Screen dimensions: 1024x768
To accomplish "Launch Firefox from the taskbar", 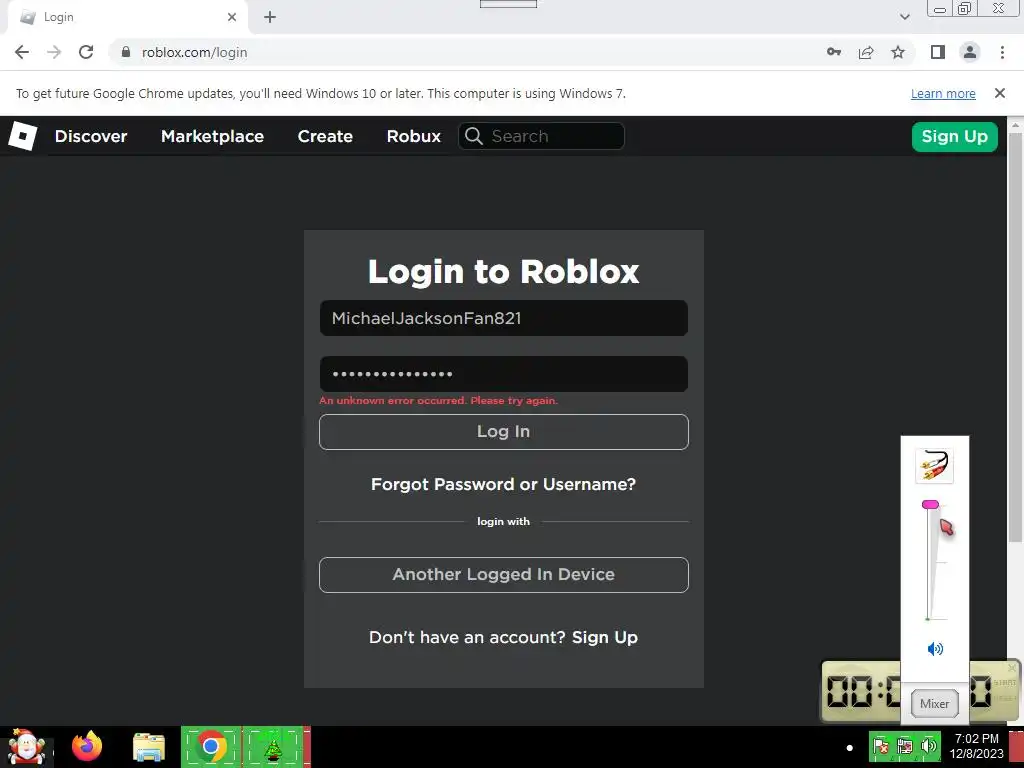I will pos(87,746).
